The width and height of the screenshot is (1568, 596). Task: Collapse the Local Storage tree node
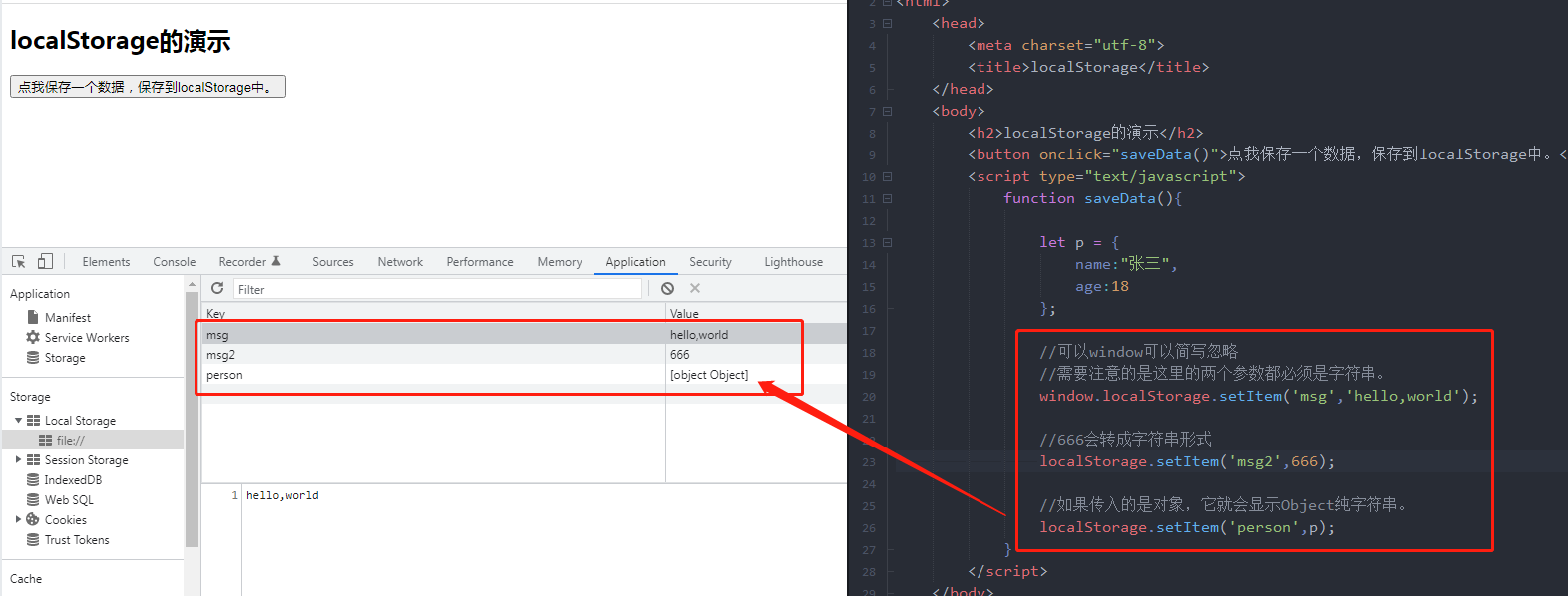[x=18, y=420]
